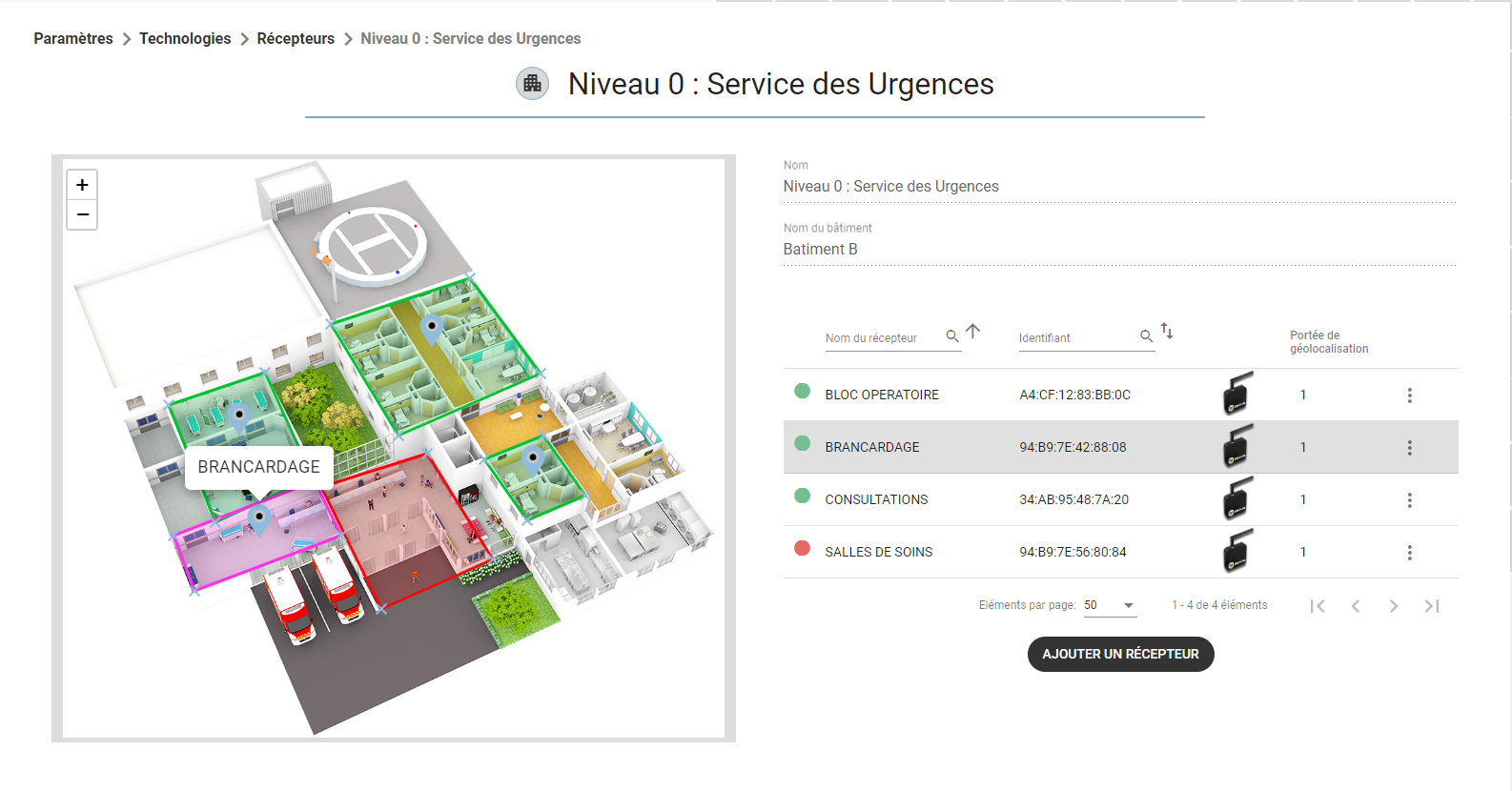
Task: Click the green status dot in the BRANCARDAGE row
Action: coord(803,443)
